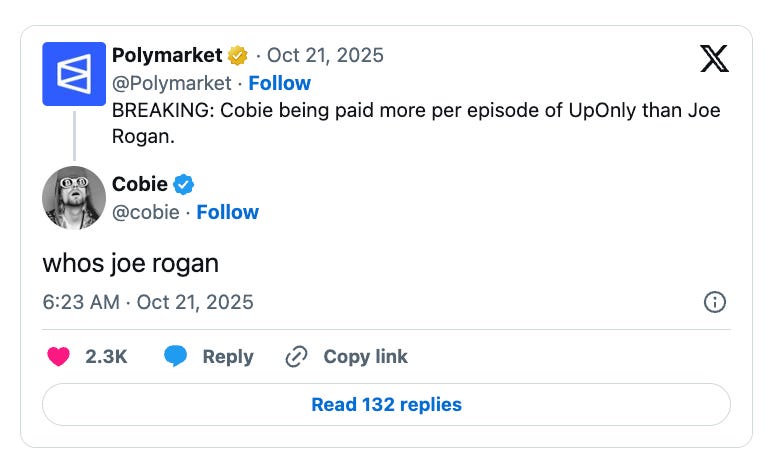Click Polymarket's gold verified badge
Screen dimensions: 768x468
coord(238,55)
